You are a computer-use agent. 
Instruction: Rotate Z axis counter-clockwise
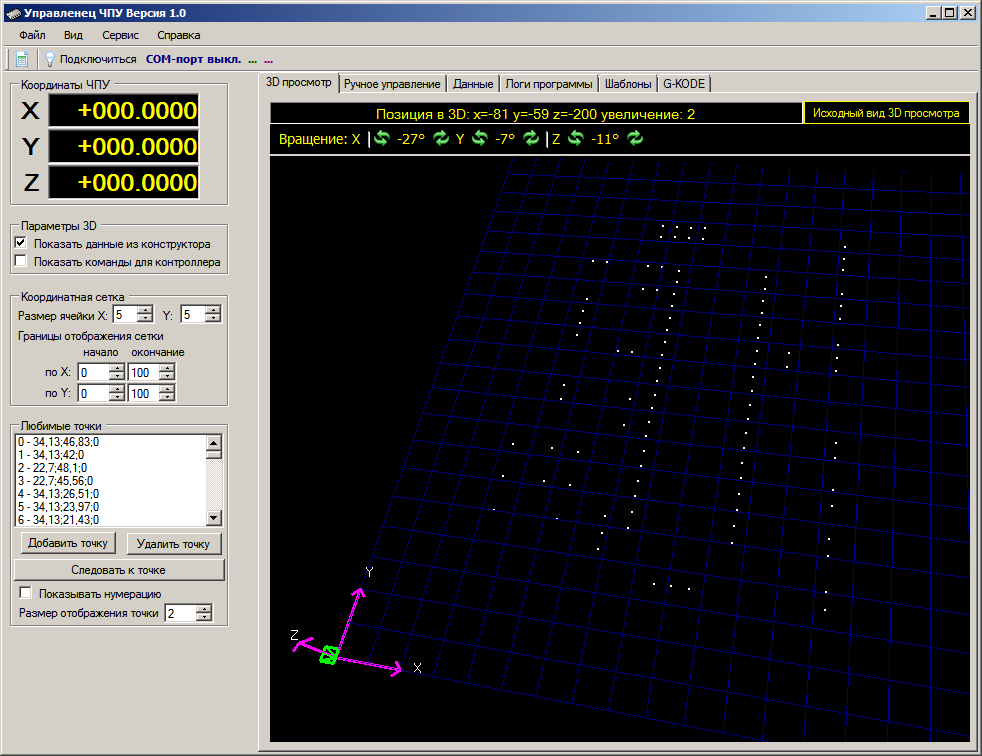[x=575, y=139]
